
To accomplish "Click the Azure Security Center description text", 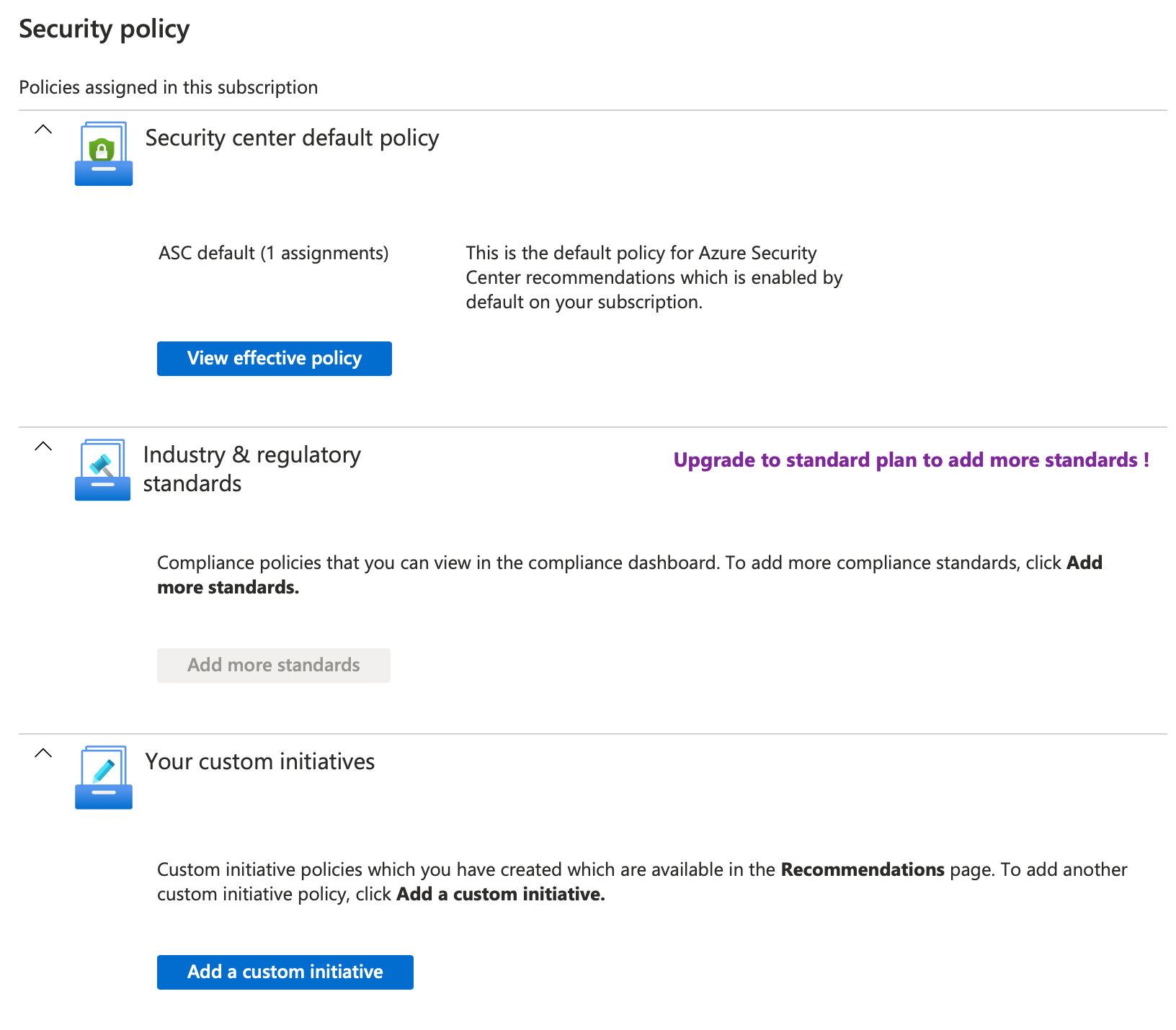I will (654, 277).
